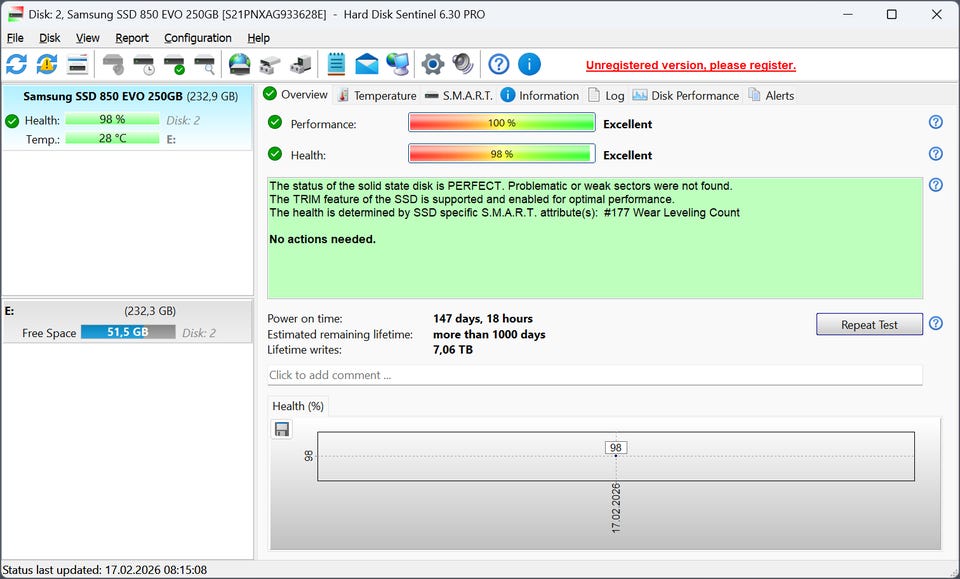Click the disk with globe icon
The image size is (960, 579).
(239, 65)
